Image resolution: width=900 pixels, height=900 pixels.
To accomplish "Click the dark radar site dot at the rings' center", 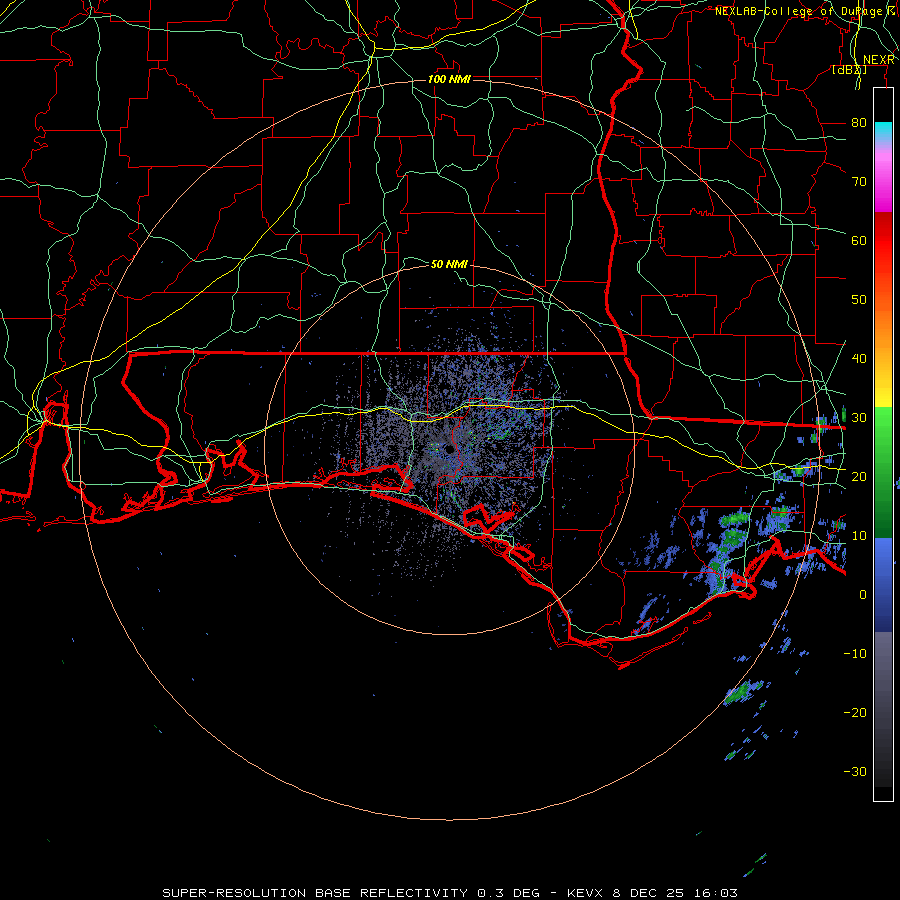I will [x=449, y=449].
